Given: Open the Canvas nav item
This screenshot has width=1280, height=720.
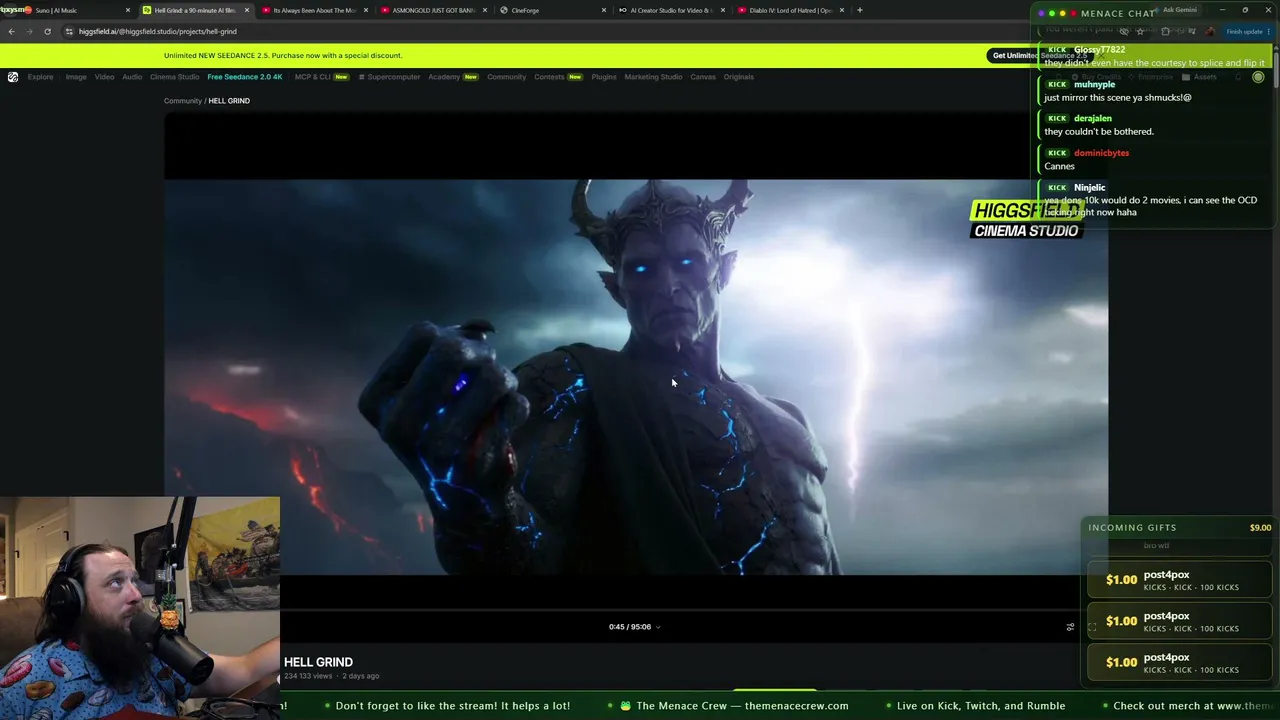Looking at the screenshot, I should 703,77.
